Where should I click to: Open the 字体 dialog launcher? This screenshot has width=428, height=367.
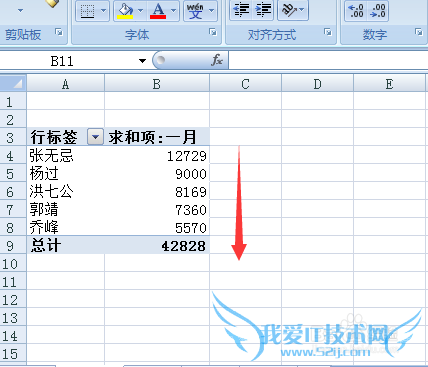point(213,32)
